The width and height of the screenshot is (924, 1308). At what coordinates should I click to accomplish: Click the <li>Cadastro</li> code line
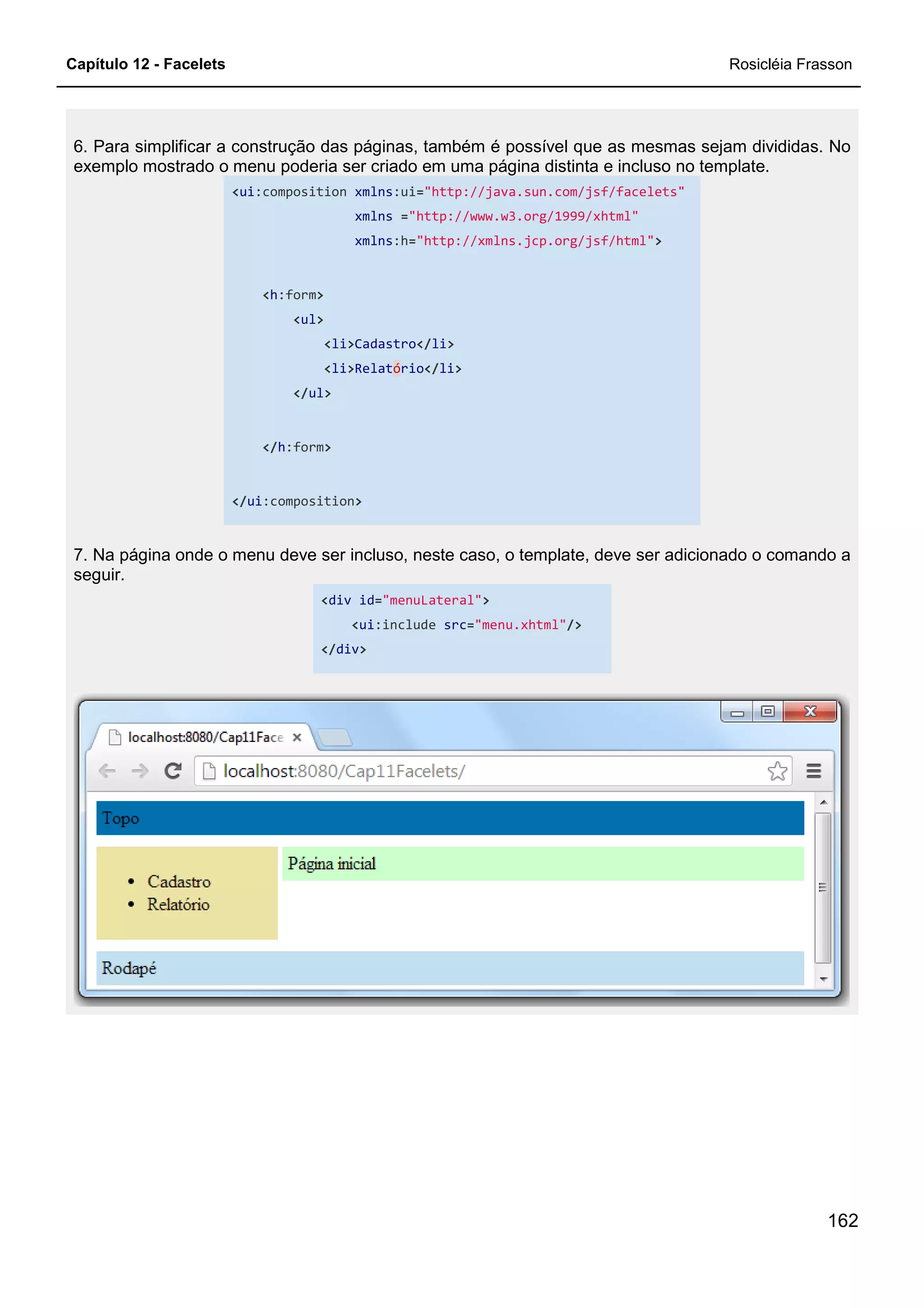389,344
